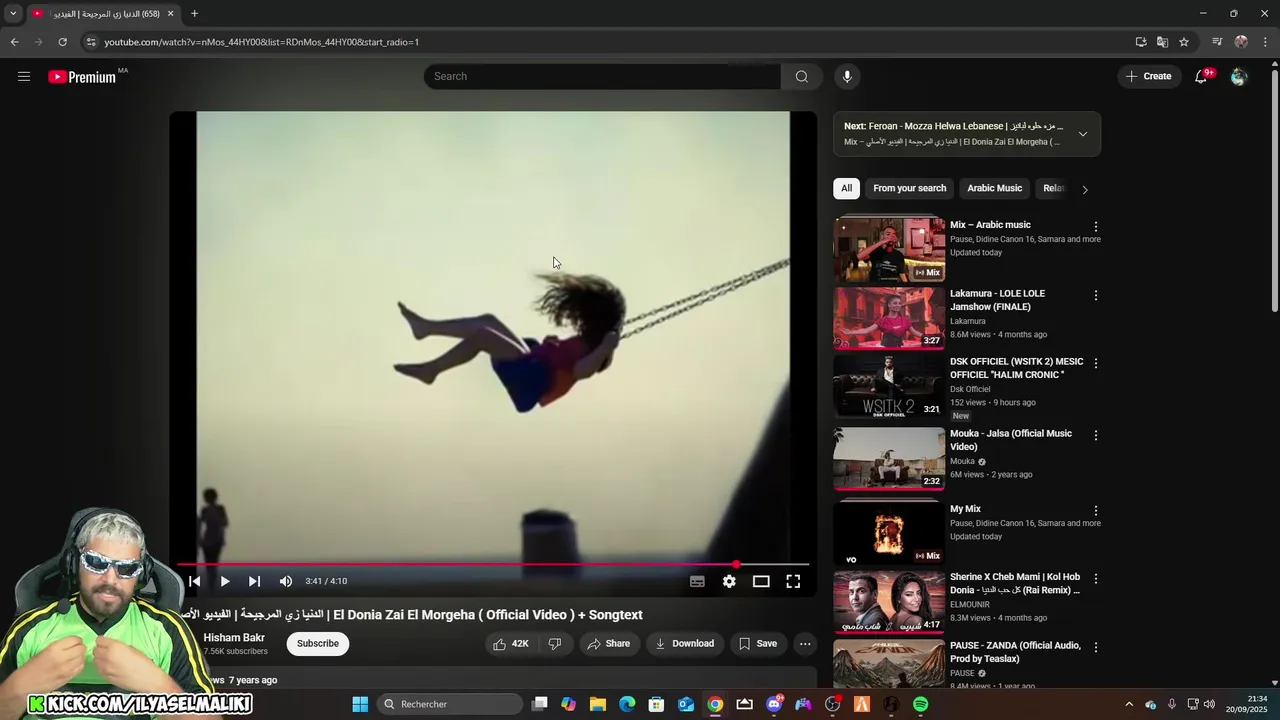Open options for Mouka - Jalsa video
The height and width of the screenshot is (720, 1280).
(1096, 435)
